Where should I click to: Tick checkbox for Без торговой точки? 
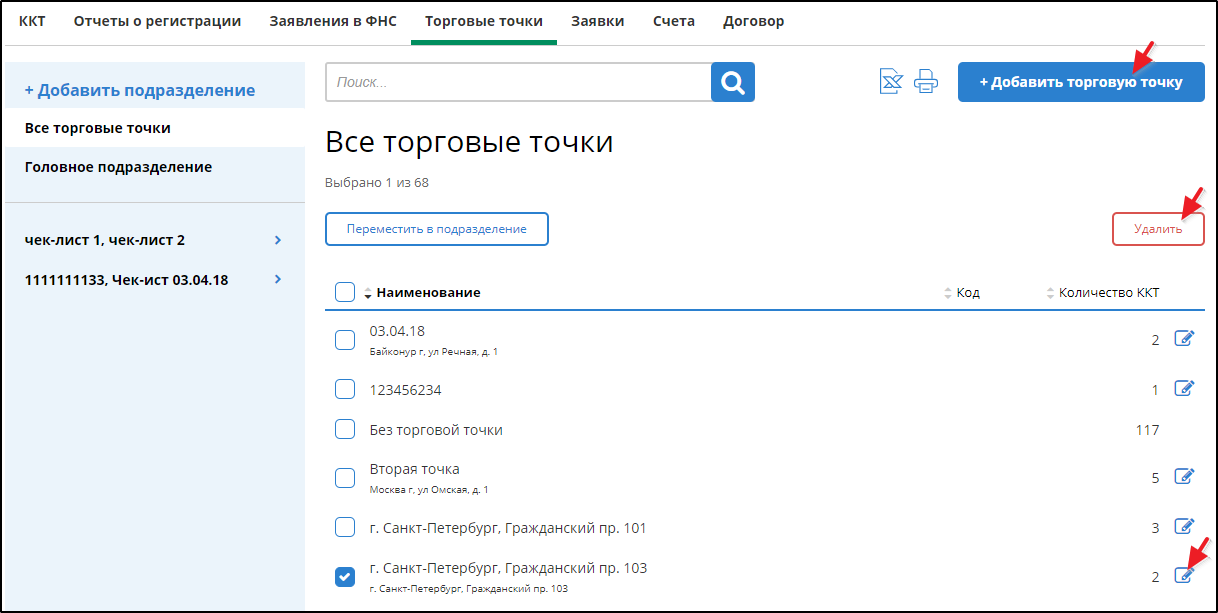345,429
